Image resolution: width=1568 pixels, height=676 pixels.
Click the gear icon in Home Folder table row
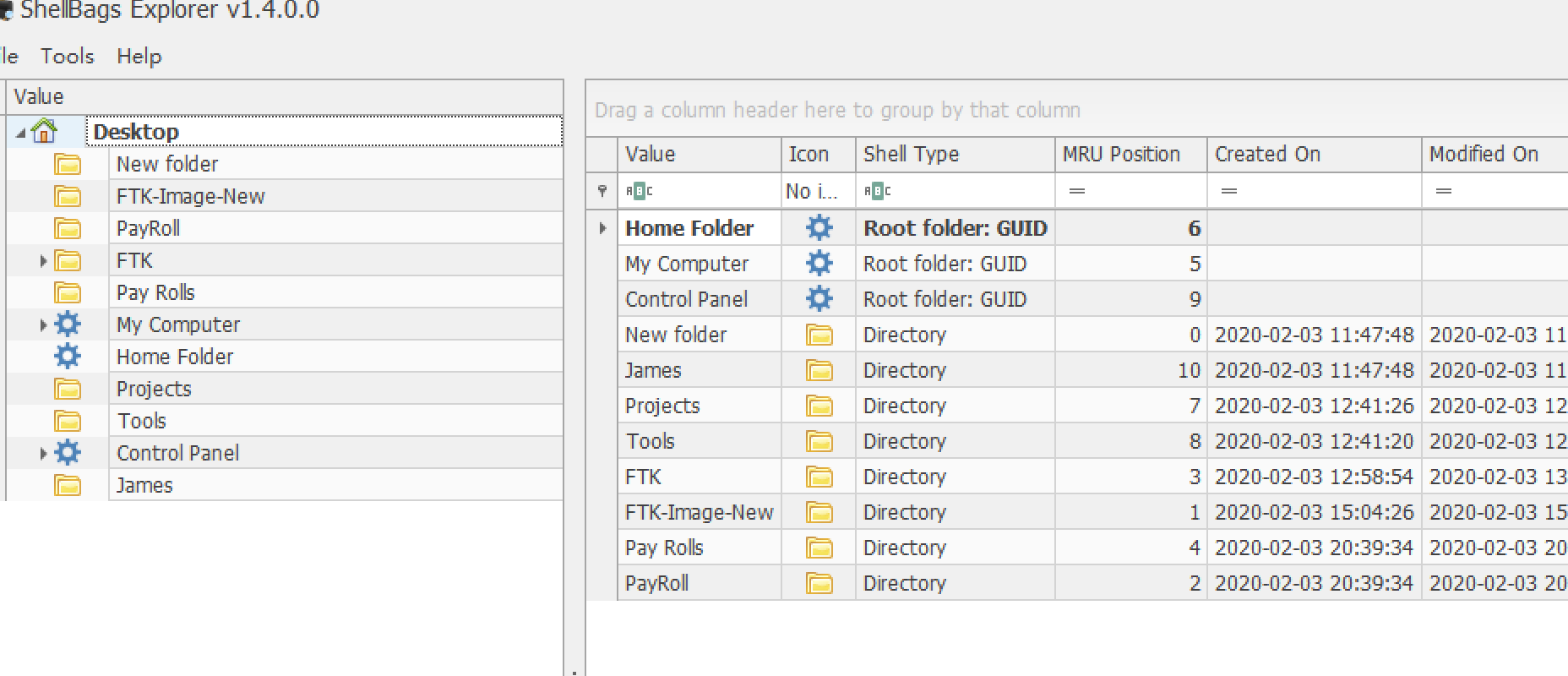[819, 228]
